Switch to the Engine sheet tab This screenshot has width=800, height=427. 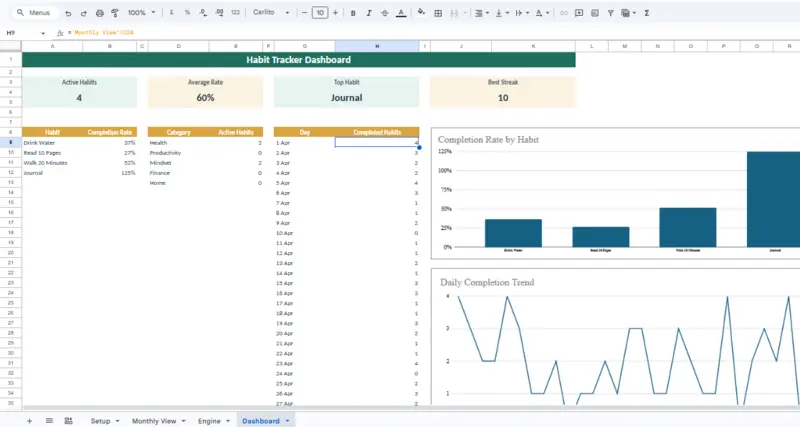209,421
